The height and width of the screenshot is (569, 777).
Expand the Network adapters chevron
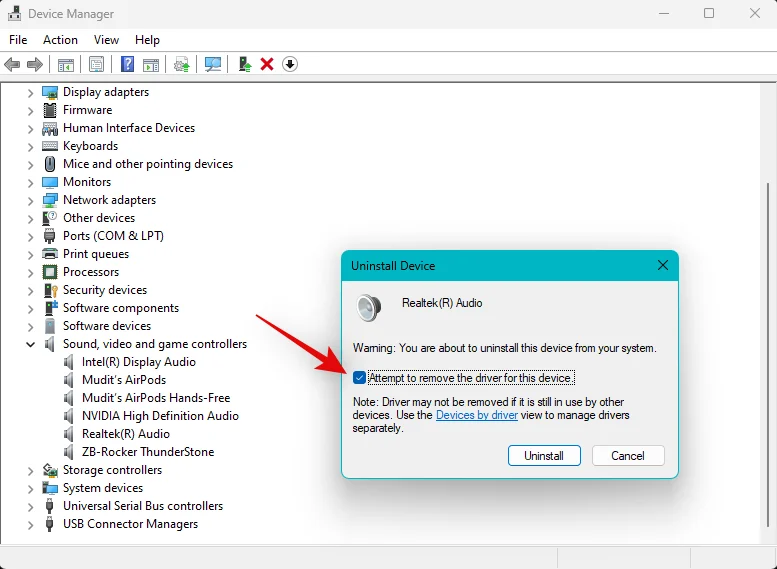[x=30, y=201]
